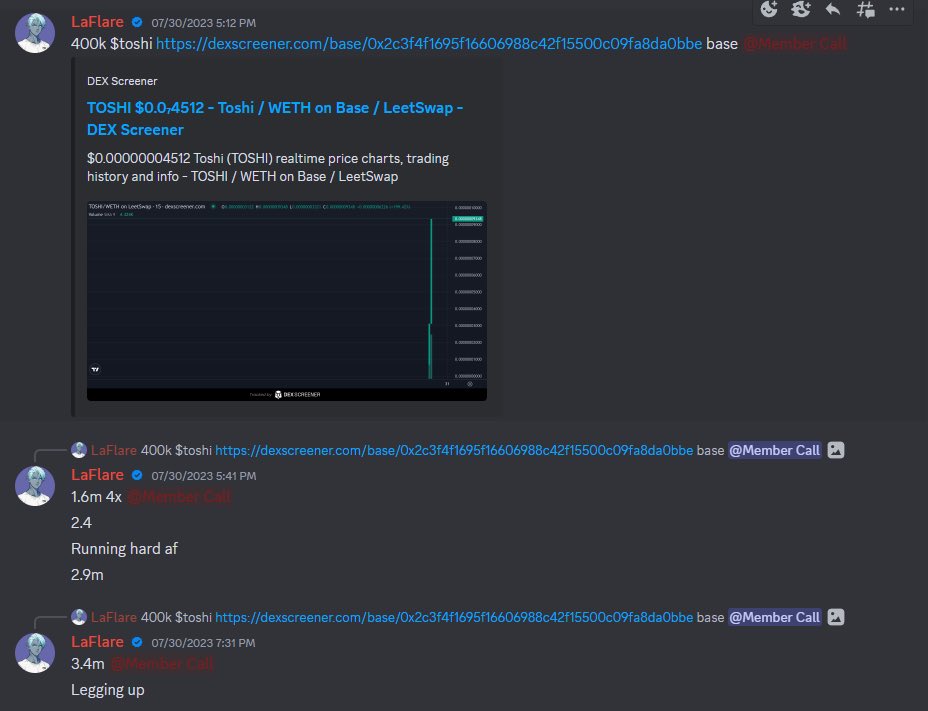This screenshot has height=711, width=928.
Task: Click the timestamp 07/30/2023 7:31 PM
Action: click(x=204, y=643)
